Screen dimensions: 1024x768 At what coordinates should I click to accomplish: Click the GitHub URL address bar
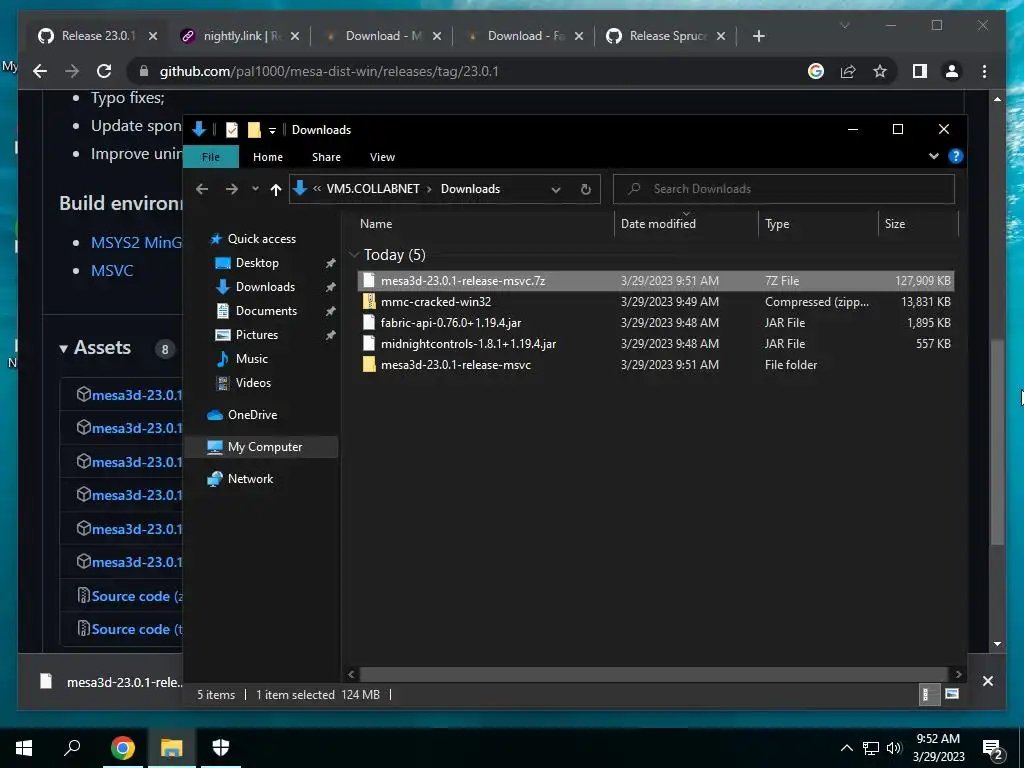tap(328, 71)
